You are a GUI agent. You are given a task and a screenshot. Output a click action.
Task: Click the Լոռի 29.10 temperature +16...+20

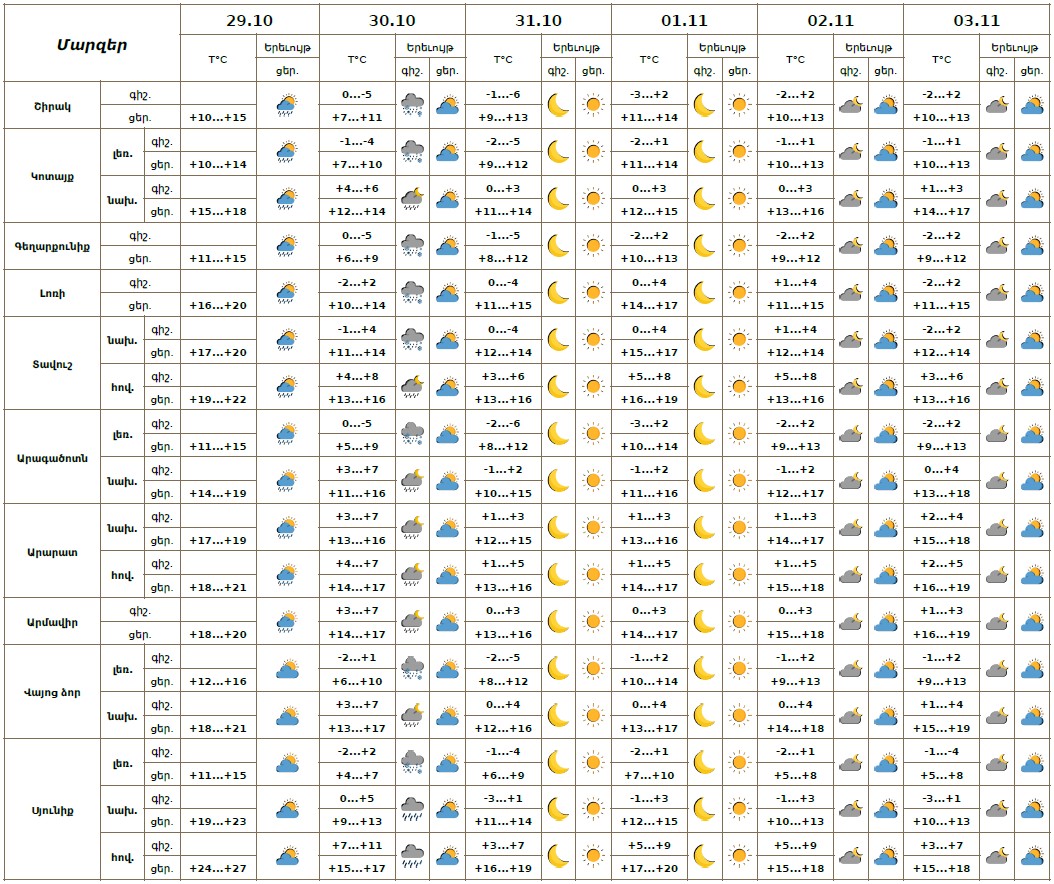(x=217, y=305)
